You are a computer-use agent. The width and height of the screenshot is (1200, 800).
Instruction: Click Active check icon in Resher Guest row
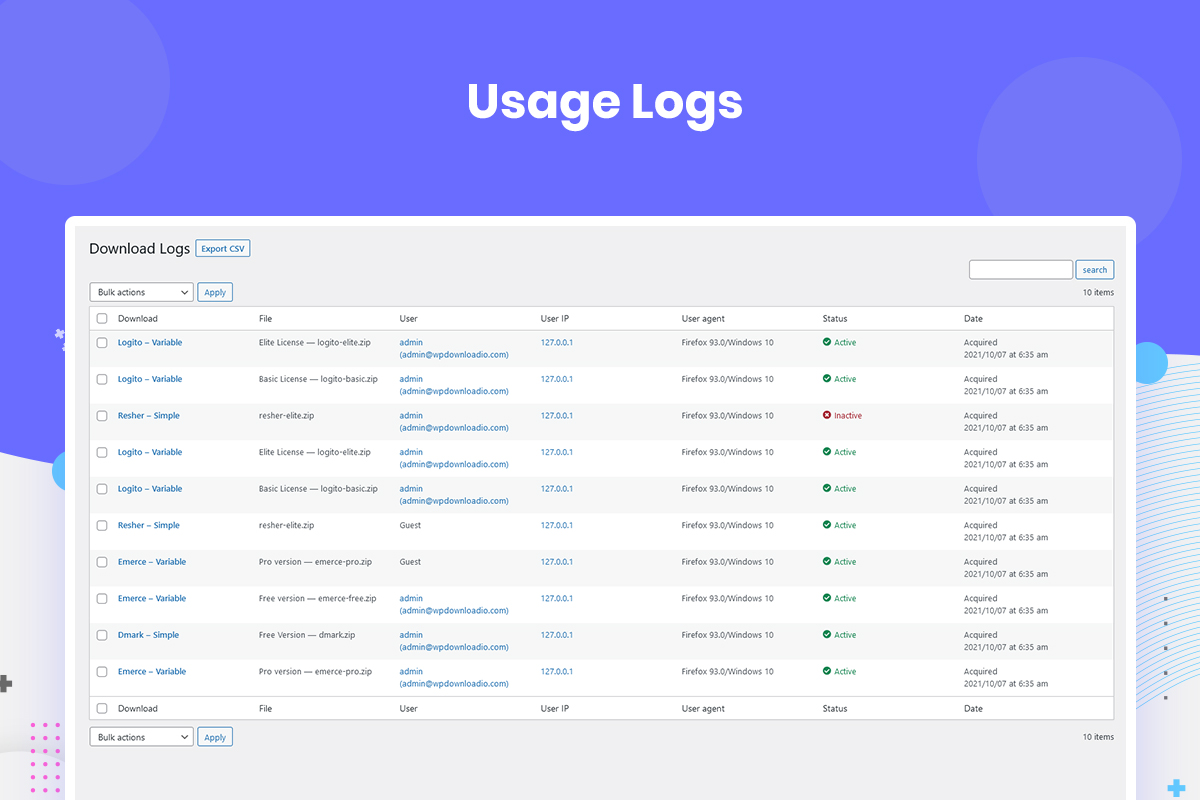(x=827, y=525)
